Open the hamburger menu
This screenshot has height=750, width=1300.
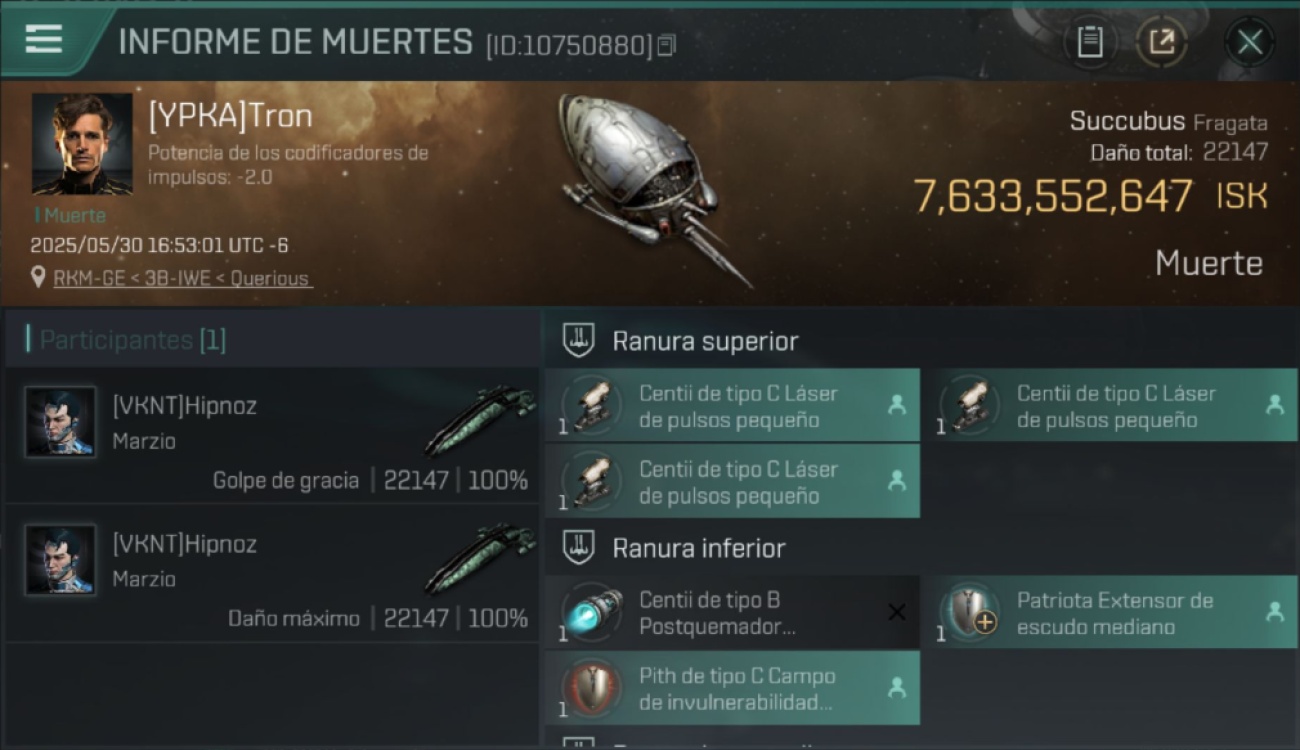point(44,39)
